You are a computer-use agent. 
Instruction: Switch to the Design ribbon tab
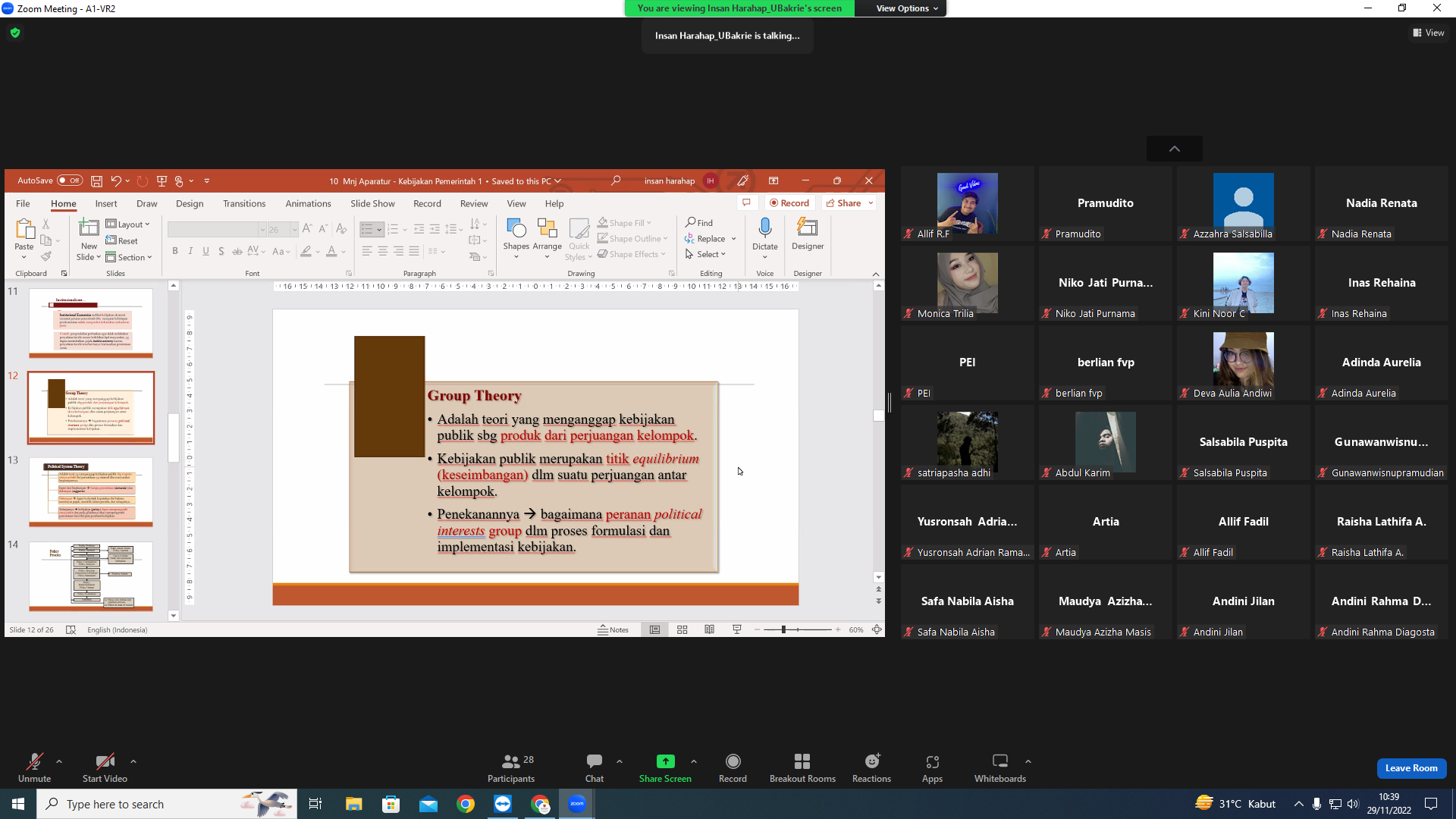click(190, 204)
